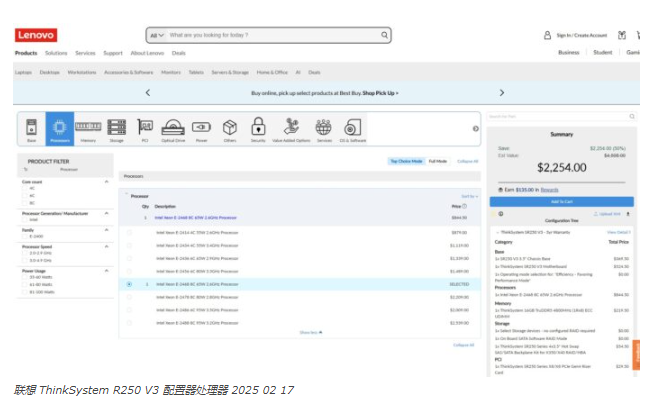Open Servers & Storage in the sub navigation
647x414 pixels.
[230, 72]
